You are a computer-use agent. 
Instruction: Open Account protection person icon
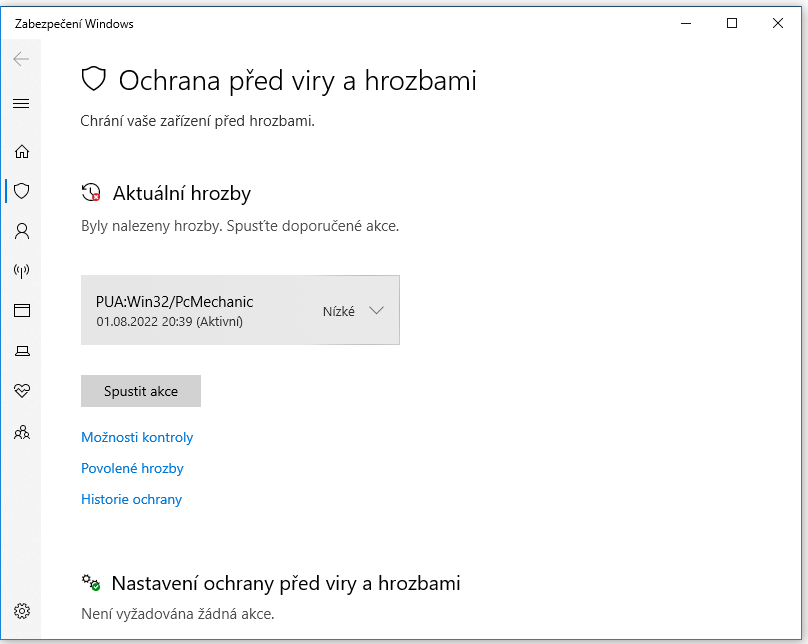21,231
